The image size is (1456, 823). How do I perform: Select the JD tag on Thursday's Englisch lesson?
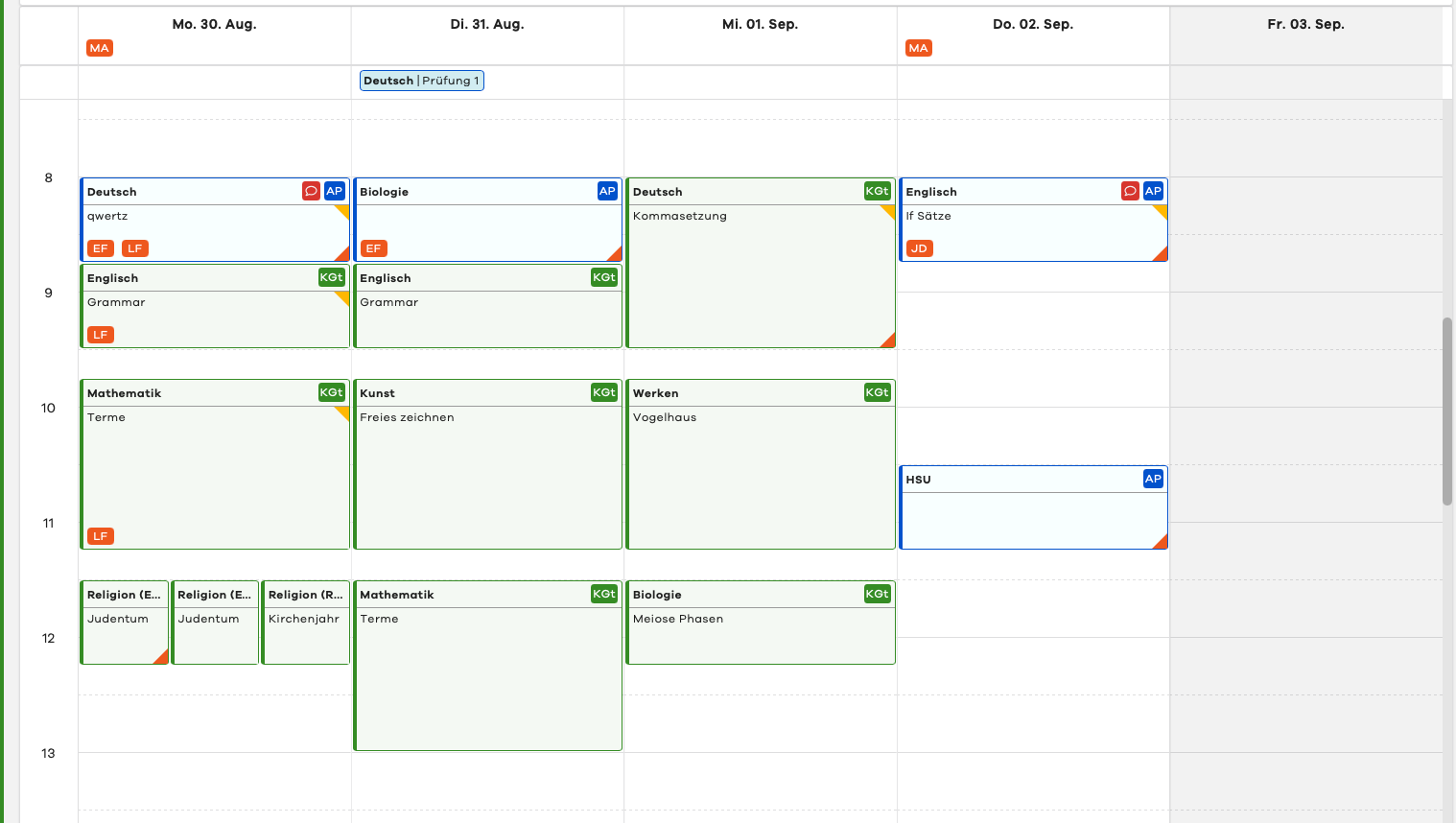[919, 248]
